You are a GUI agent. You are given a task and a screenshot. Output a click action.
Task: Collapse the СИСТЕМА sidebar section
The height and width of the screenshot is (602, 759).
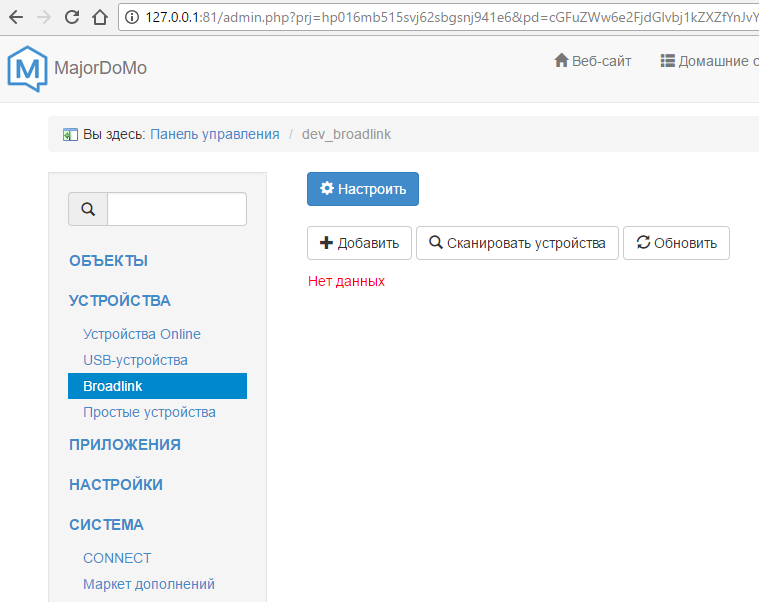(x=106, y=525)
